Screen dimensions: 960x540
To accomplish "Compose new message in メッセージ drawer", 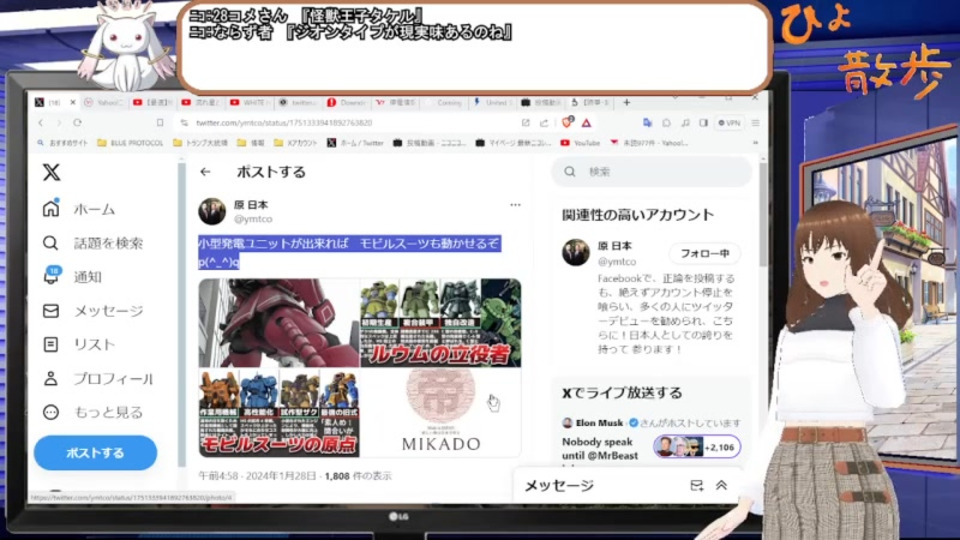I will tap(696, 485).
